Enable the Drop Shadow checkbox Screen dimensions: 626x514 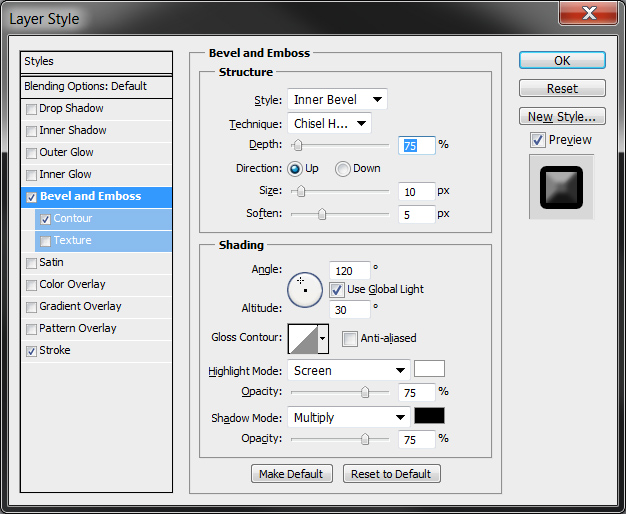coord(32,109)
